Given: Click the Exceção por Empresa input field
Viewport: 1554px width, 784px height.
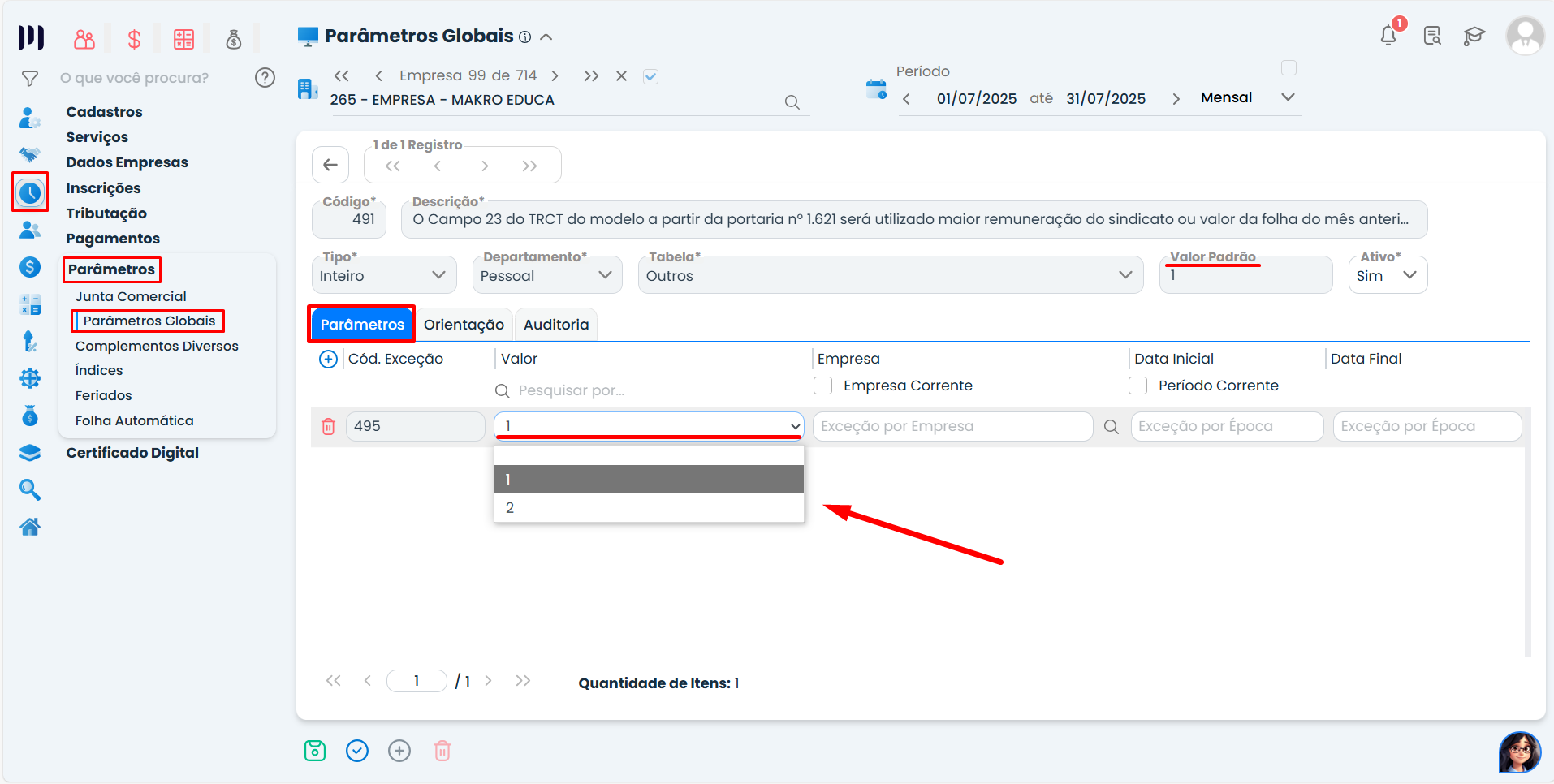Looking at the screenshot, I should click(952, 426).
